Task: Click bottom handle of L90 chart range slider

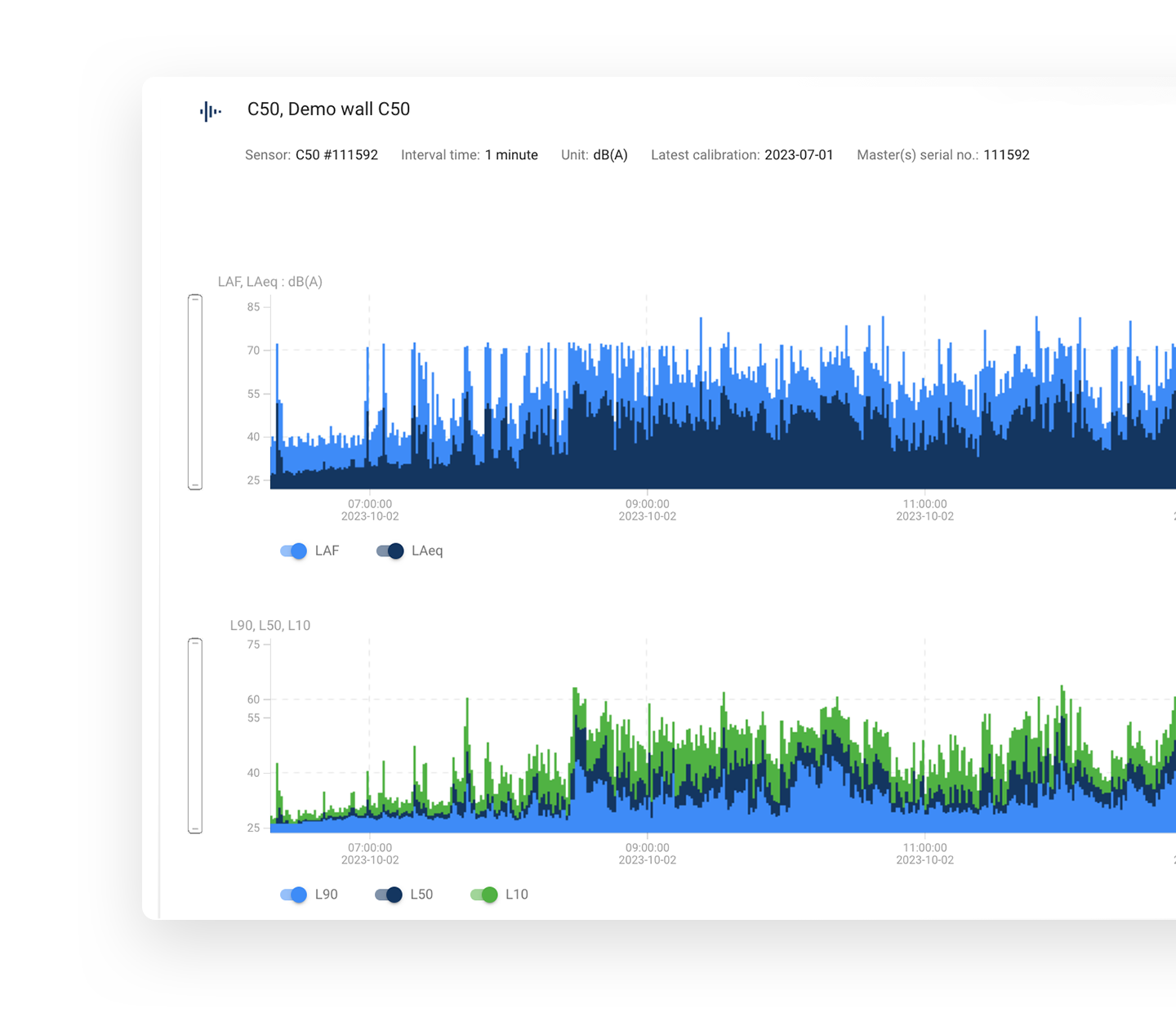Action: click(195, 829)
